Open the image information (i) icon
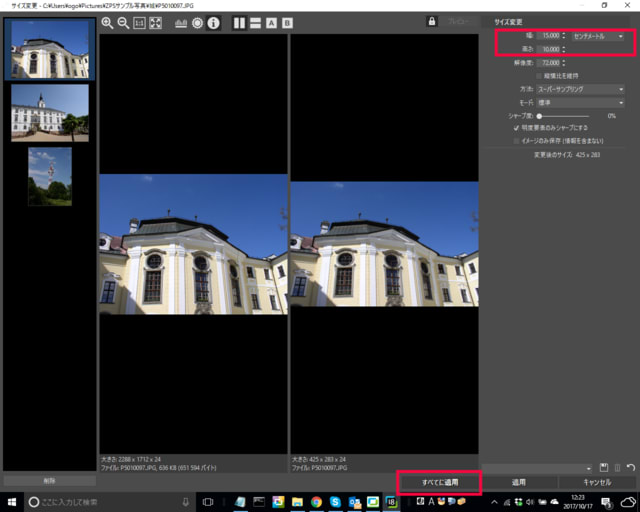Viewport: 640px width, 512px height. (213, 23)
